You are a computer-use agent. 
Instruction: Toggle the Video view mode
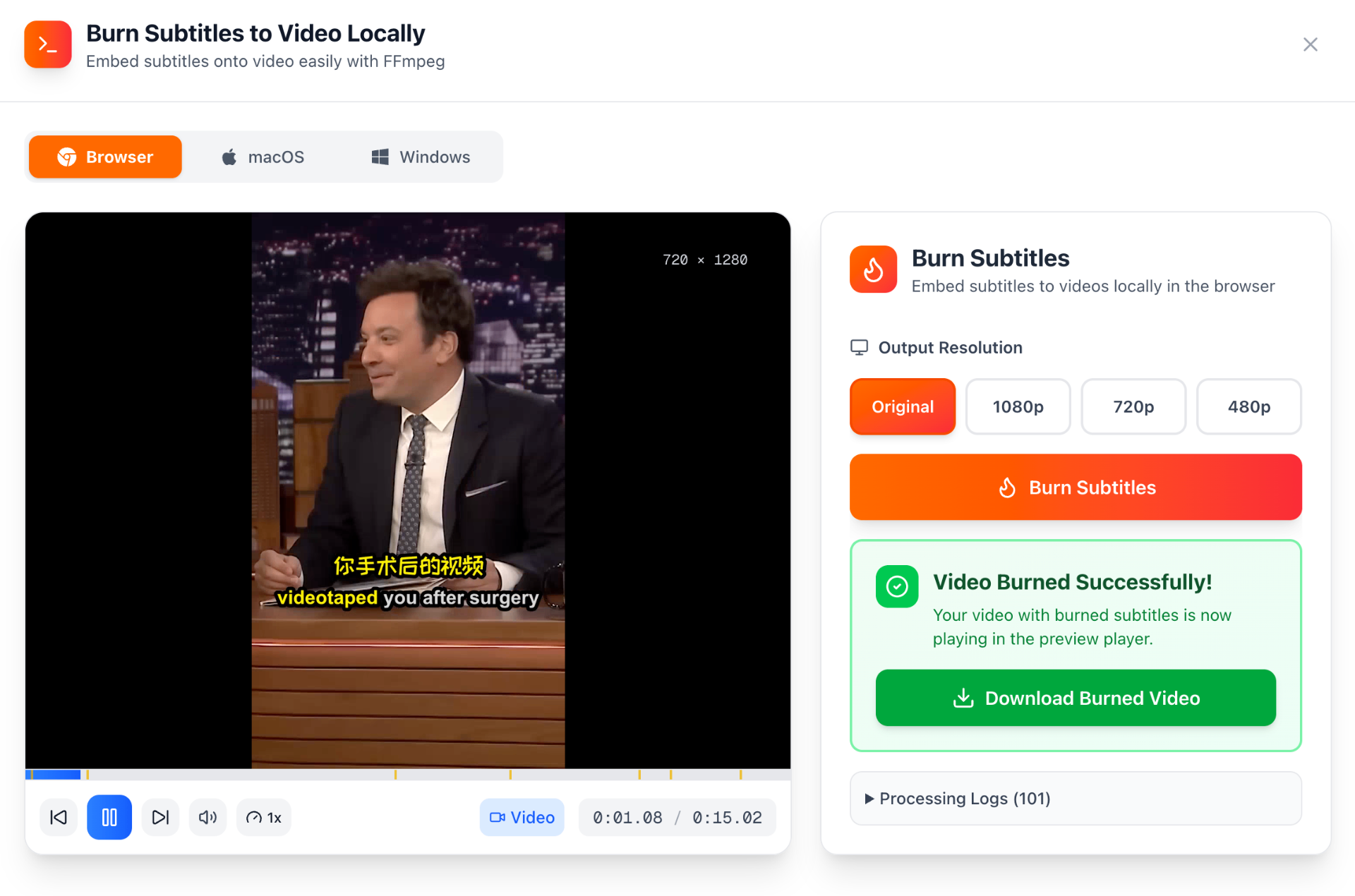522,817
